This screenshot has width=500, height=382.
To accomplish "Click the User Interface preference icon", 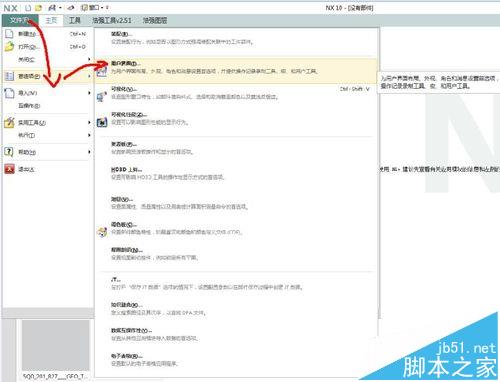I will [x=102, y=71].
